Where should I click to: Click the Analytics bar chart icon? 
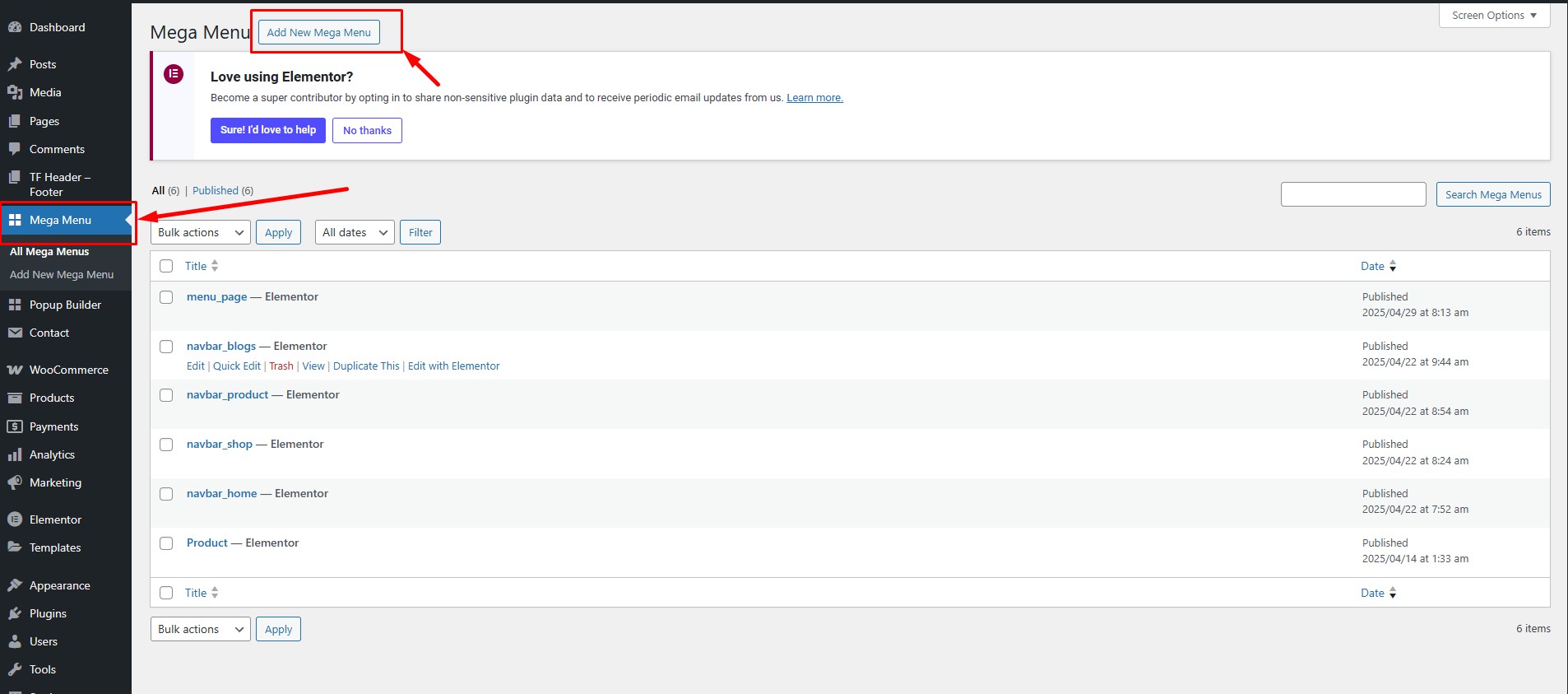click(x=15, y=454)
